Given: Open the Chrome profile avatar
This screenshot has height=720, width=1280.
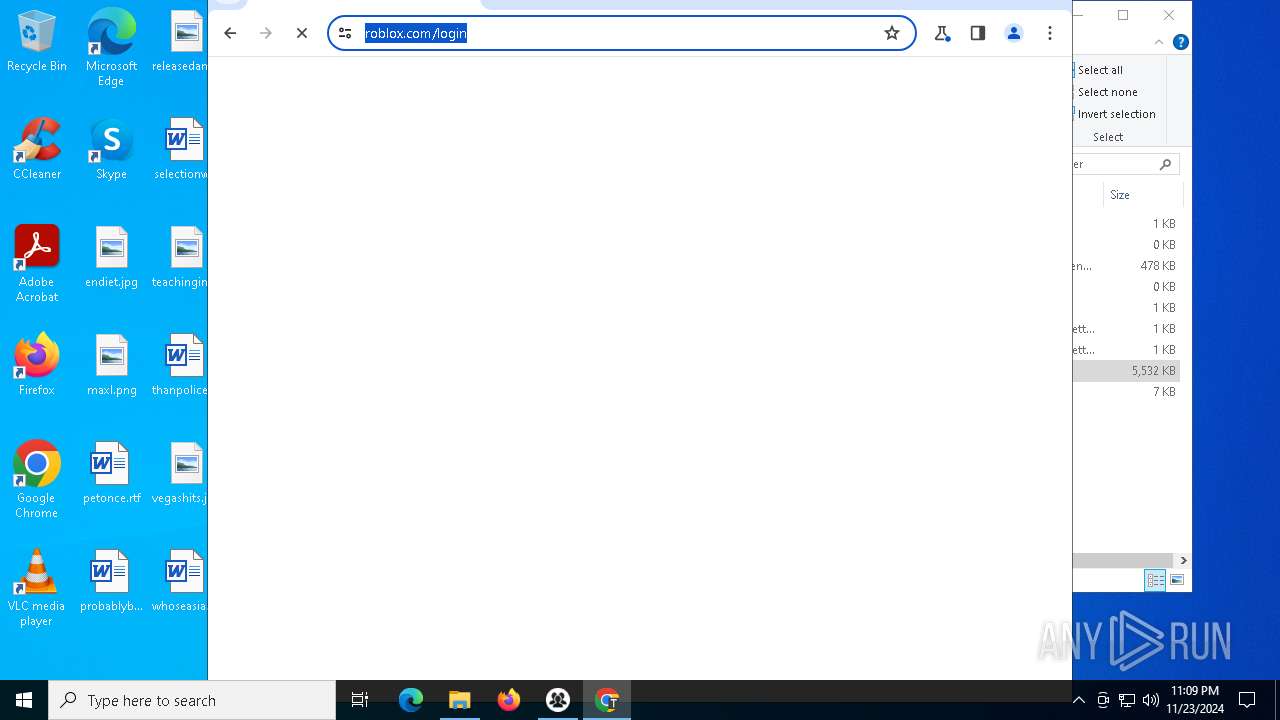Looking at the screenshot, I should point(1014,33).
